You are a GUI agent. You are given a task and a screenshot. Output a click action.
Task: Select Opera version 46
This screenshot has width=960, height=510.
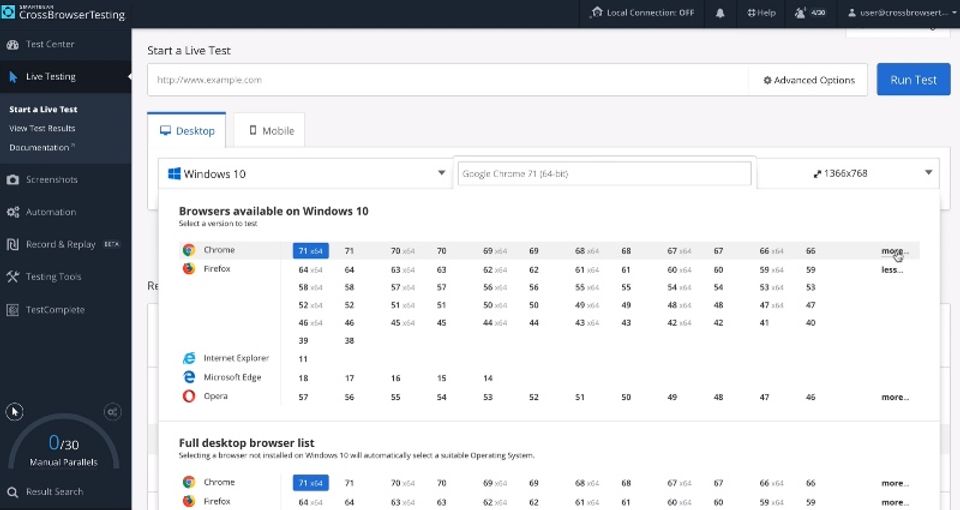click(x=810, y=397)
